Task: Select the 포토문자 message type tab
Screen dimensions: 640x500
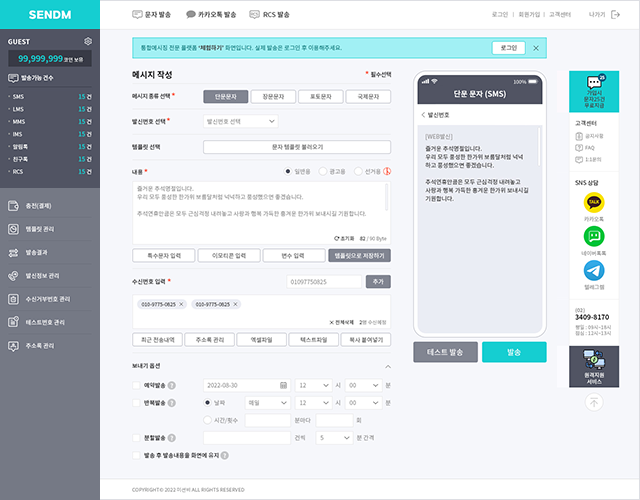Action: pyautogui.click(x=321, y=97)
